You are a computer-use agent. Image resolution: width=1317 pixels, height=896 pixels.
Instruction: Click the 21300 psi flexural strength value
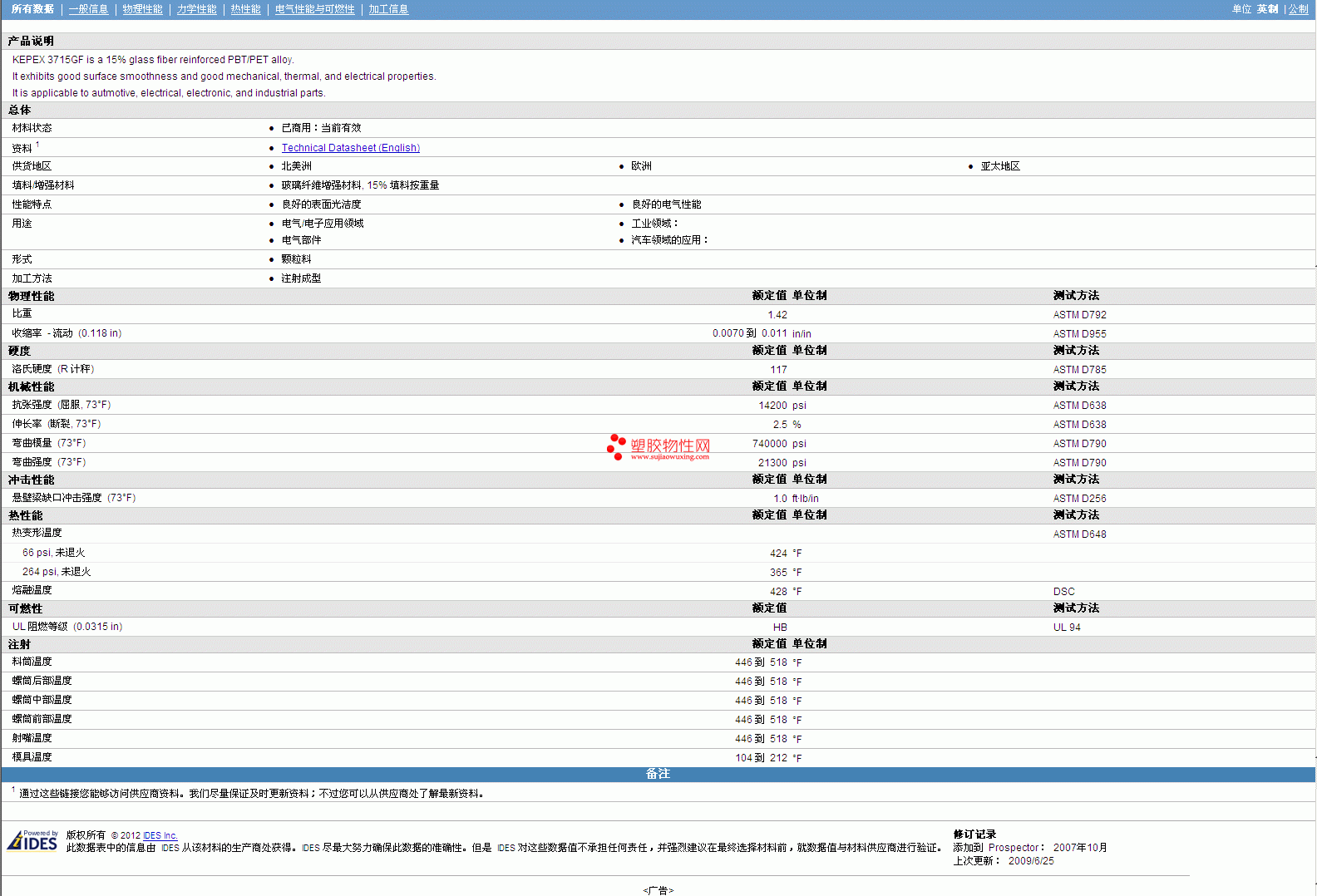tap(782, 463)
